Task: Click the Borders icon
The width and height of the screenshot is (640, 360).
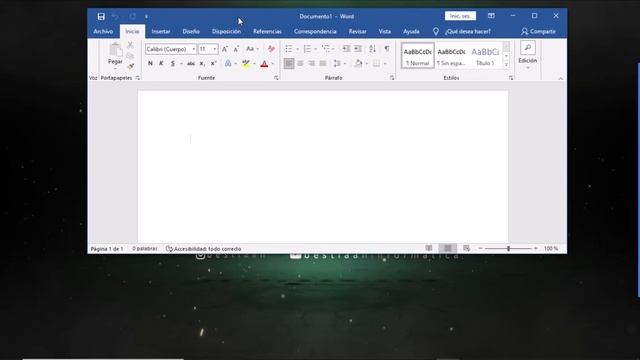Action: tap(376, 63)
